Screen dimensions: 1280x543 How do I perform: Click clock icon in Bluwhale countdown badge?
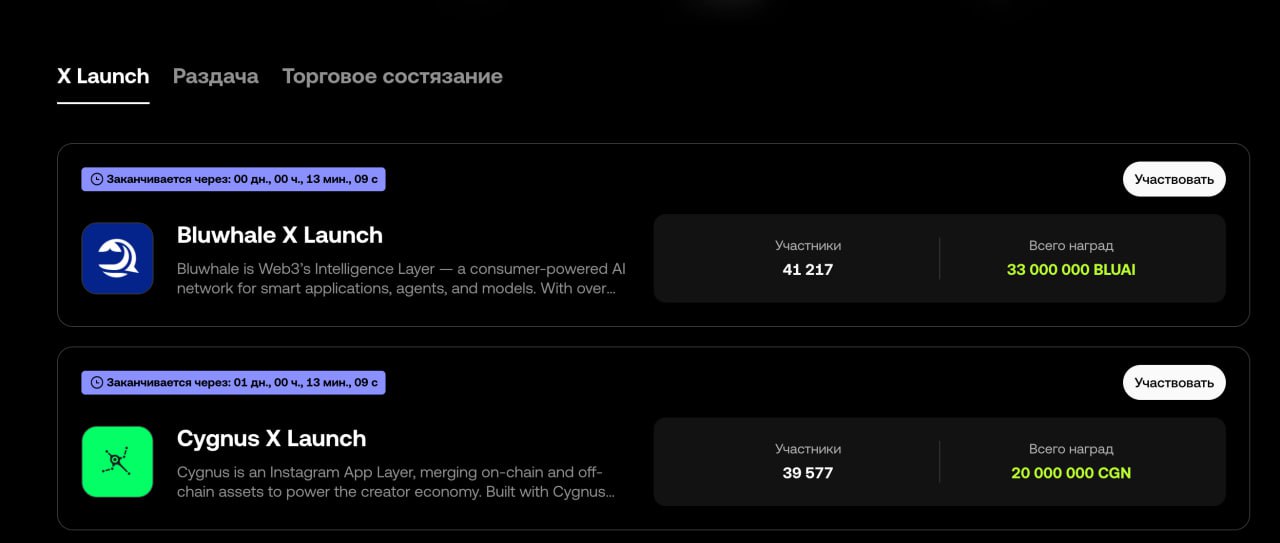[97, 180]
